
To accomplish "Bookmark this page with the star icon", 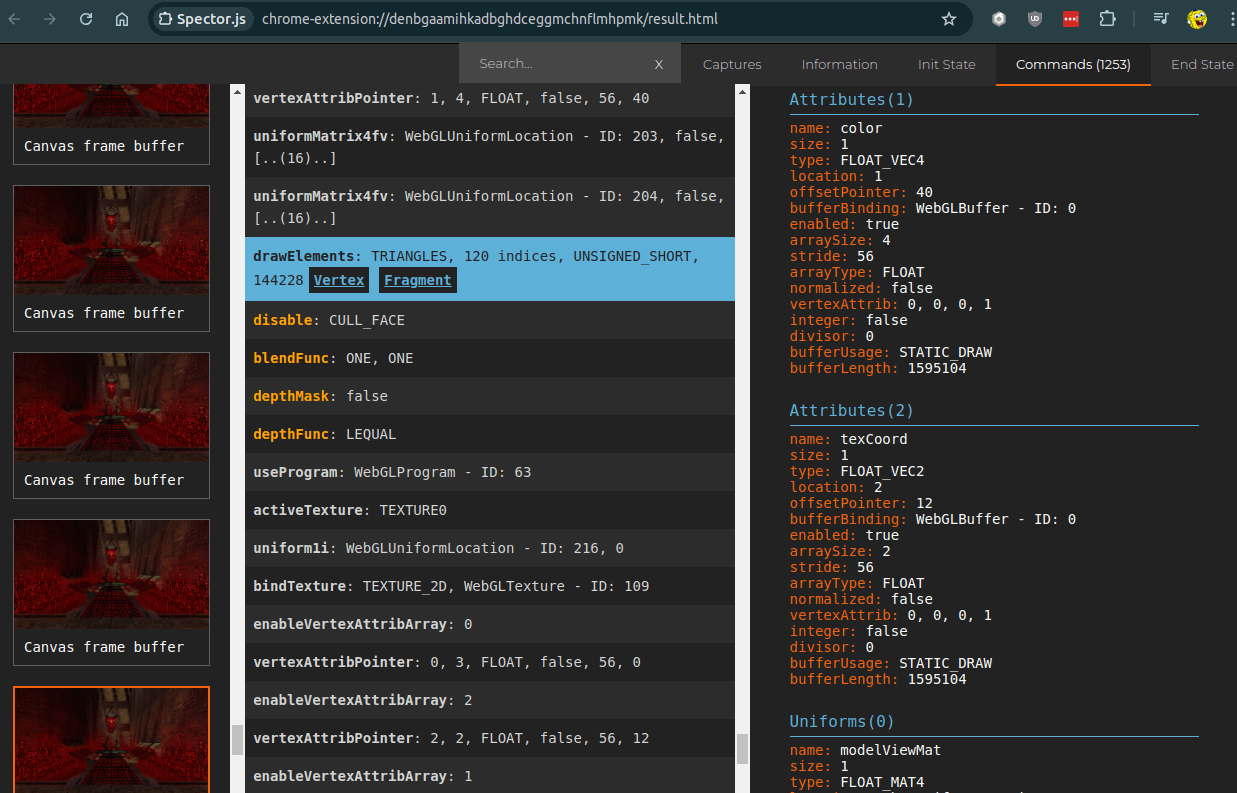I will 949,19.
